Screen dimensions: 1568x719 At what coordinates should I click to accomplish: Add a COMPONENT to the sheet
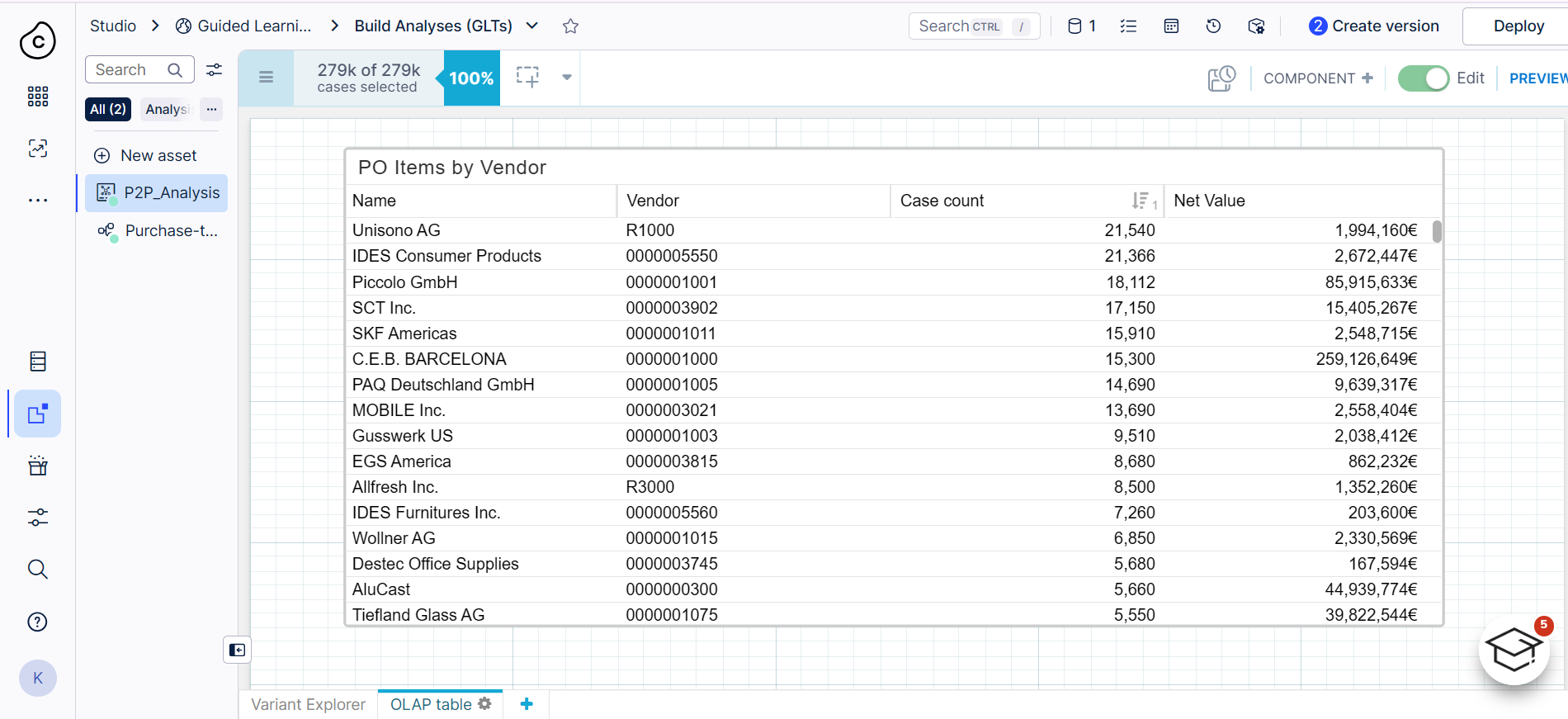point(1318,78)
